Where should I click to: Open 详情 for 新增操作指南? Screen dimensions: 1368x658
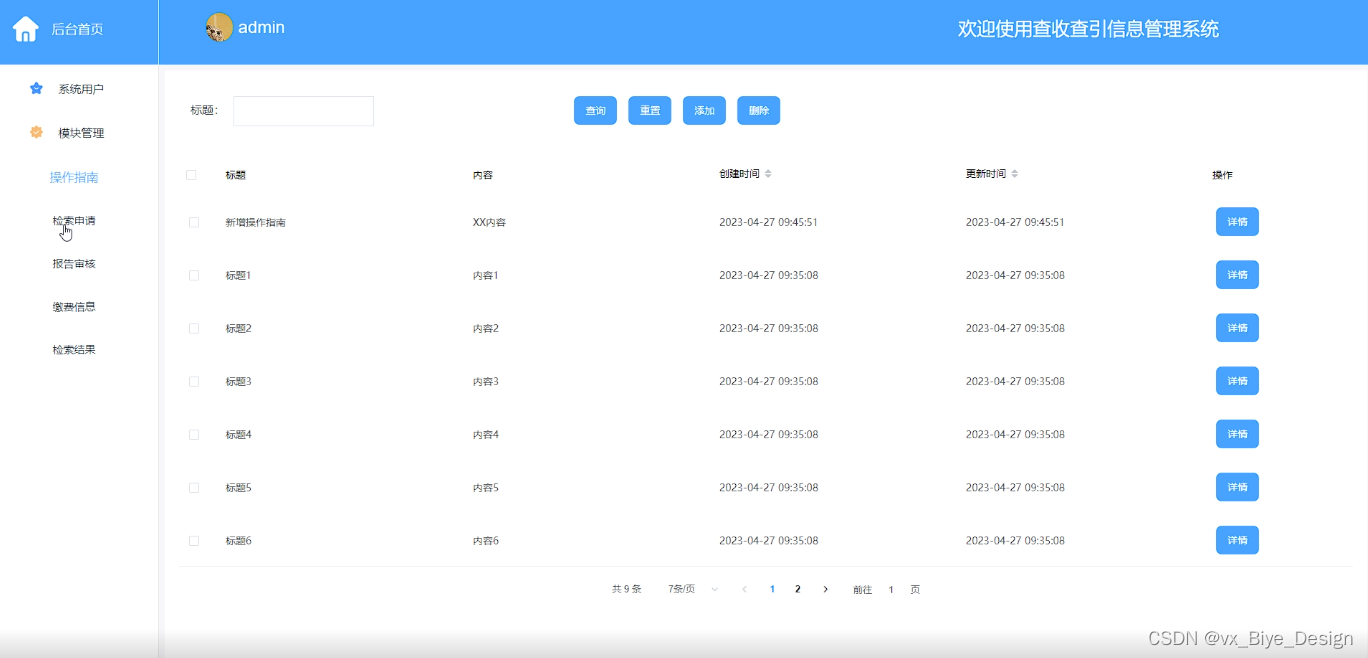tap(1237, 222)
